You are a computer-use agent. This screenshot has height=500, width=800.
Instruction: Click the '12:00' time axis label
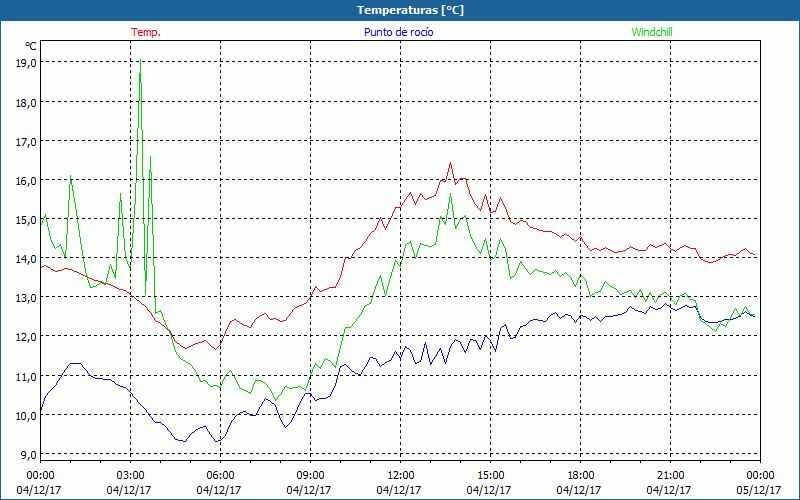tap(401, 476)
